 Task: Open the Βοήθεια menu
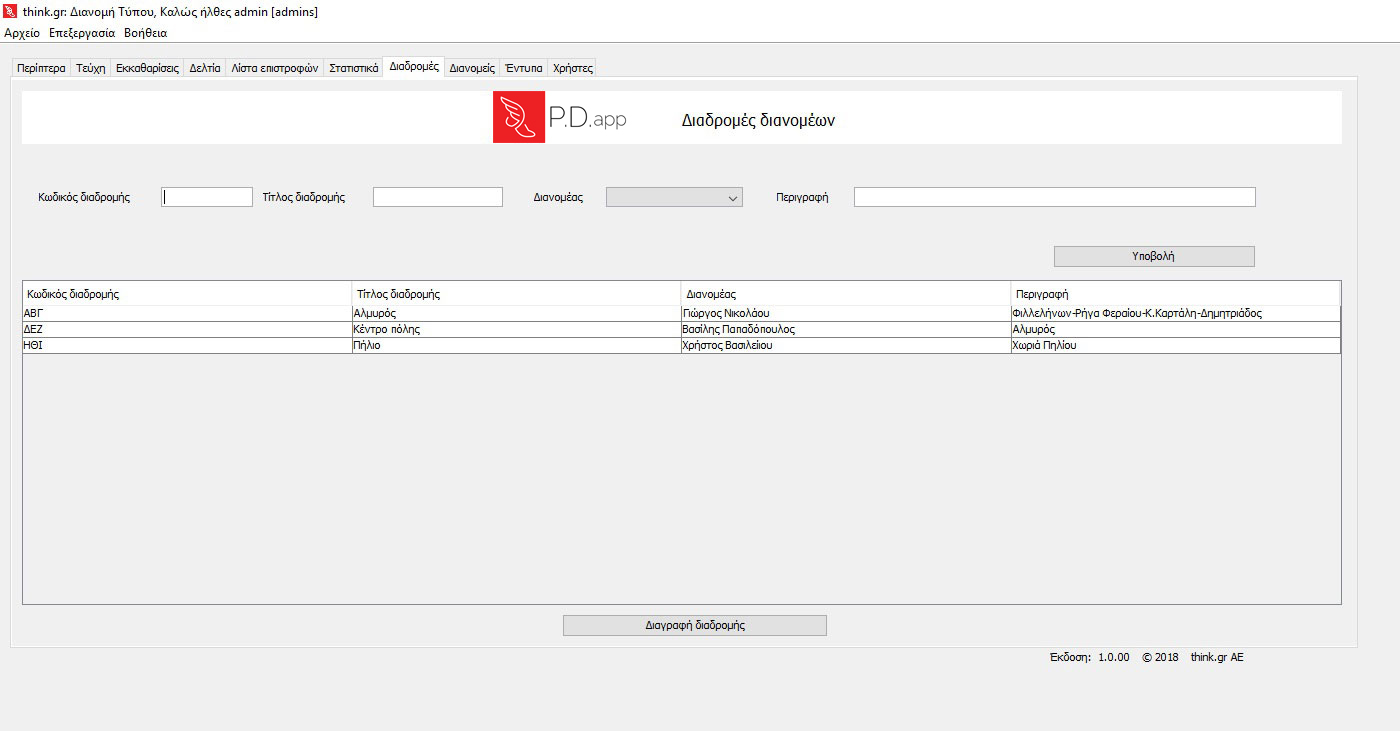click(x=145, y=33)
